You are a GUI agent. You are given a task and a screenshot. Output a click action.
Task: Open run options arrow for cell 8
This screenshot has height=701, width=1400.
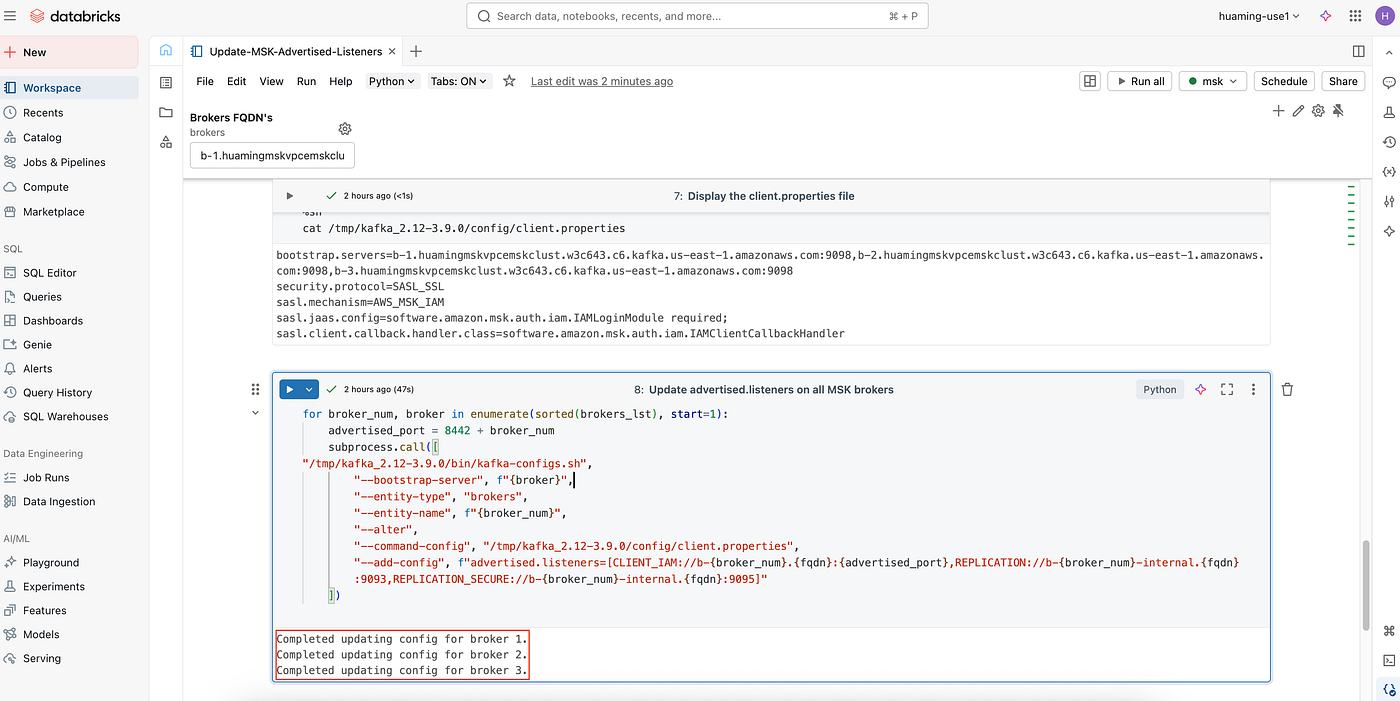pos(310,389)
